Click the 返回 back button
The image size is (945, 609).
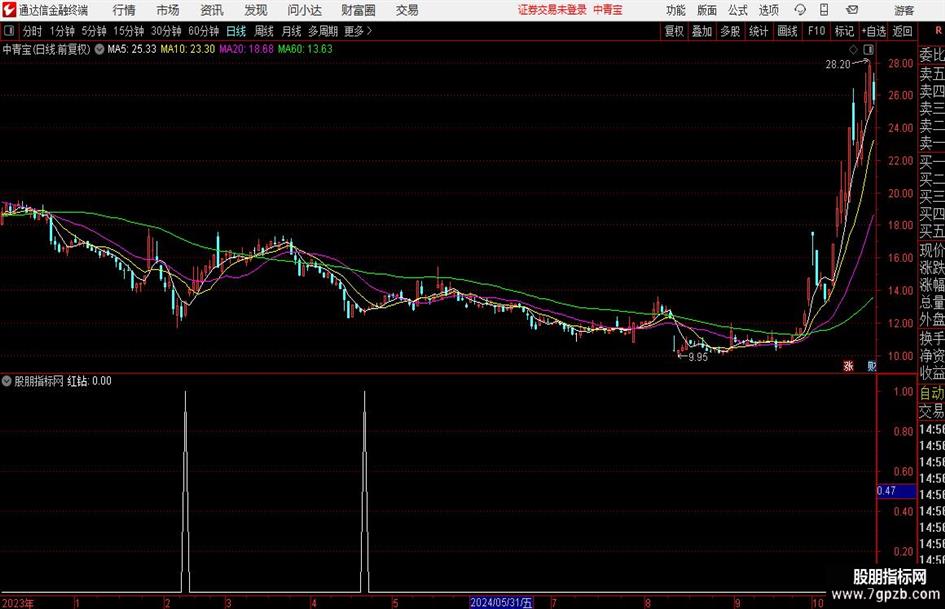[902, 31]
